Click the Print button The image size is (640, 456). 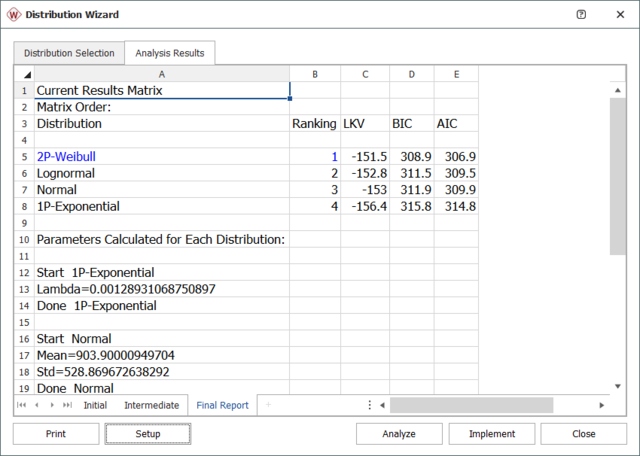tap(56, 434)
